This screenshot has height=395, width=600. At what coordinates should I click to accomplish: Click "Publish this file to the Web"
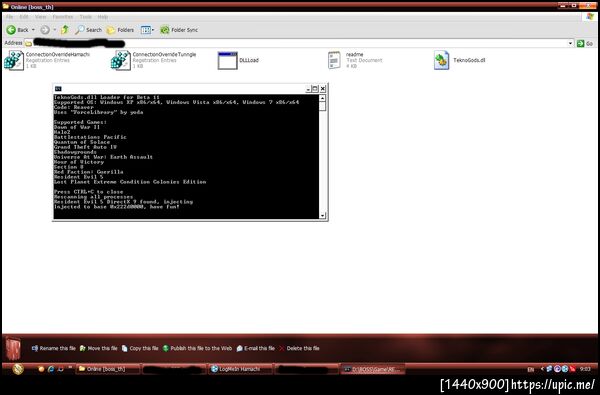tap(197, 348)
